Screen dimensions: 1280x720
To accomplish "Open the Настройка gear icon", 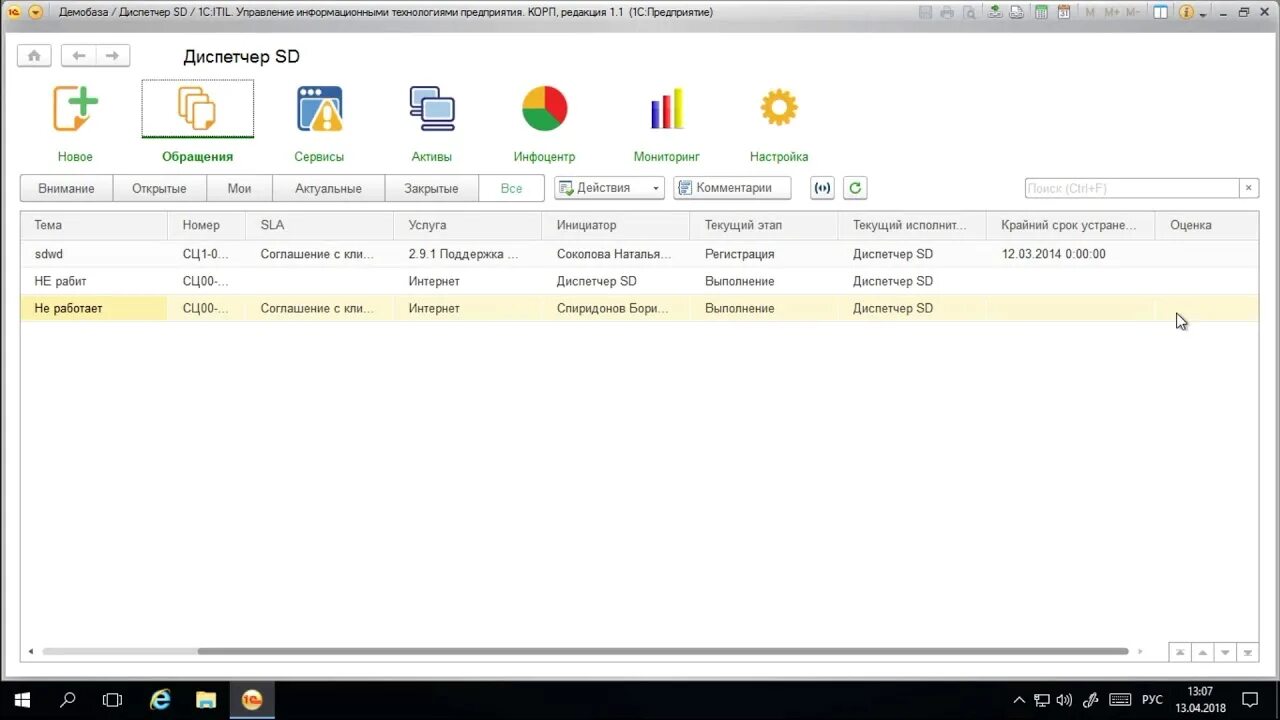I will 779,108.
